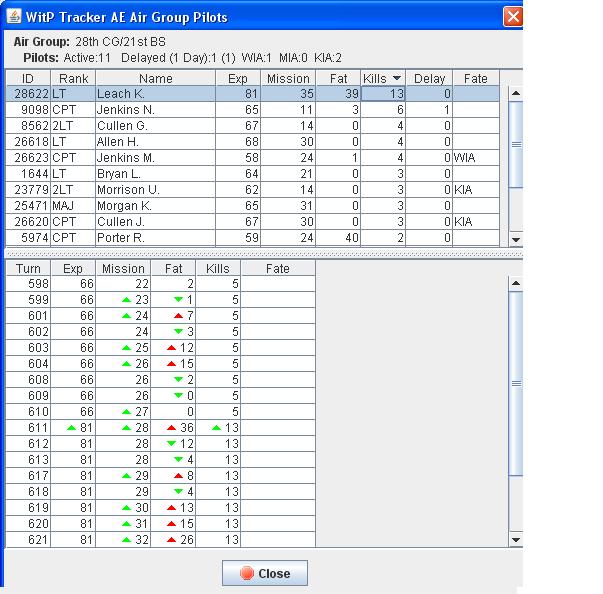Click Kills header in history table
Viewport: 603px width, 594px height.
pos(218,268)
